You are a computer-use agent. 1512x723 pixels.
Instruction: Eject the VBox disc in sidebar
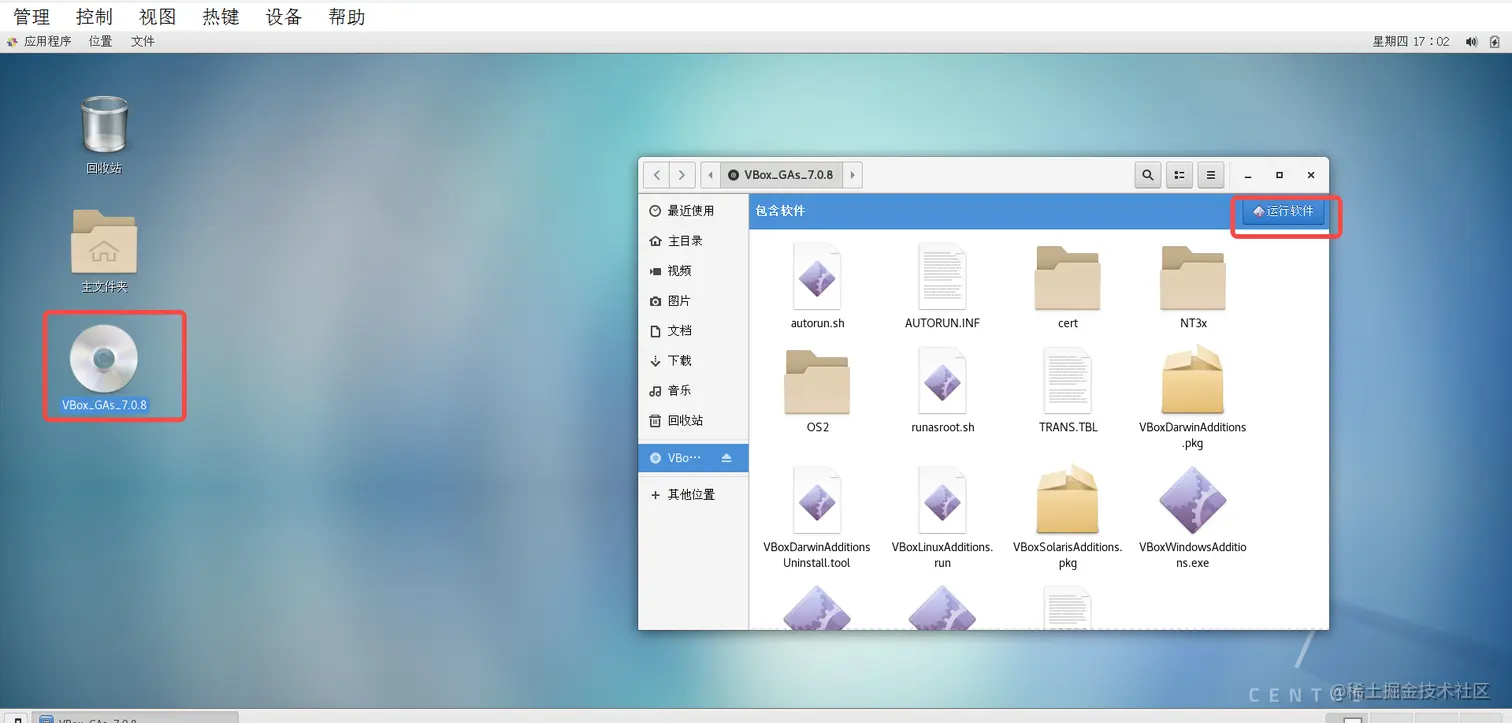tap(727, 458)
